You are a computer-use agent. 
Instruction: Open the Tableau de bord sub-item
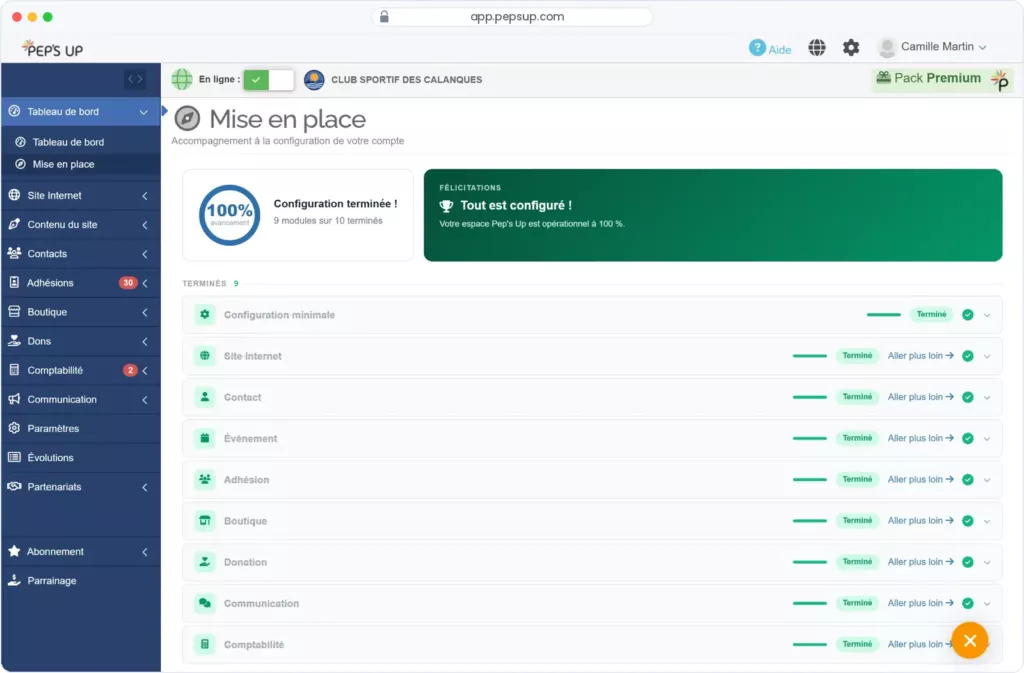pos(81,142)
